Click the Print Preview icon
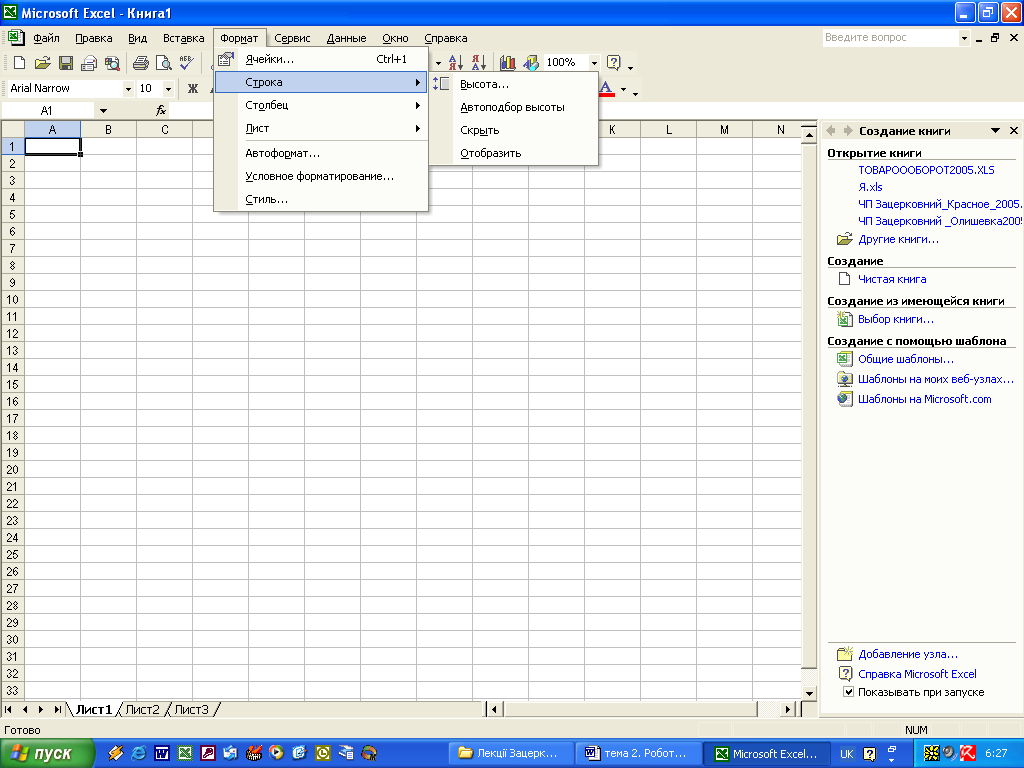Screen dimensions: 1024x768 click(163, 63)
